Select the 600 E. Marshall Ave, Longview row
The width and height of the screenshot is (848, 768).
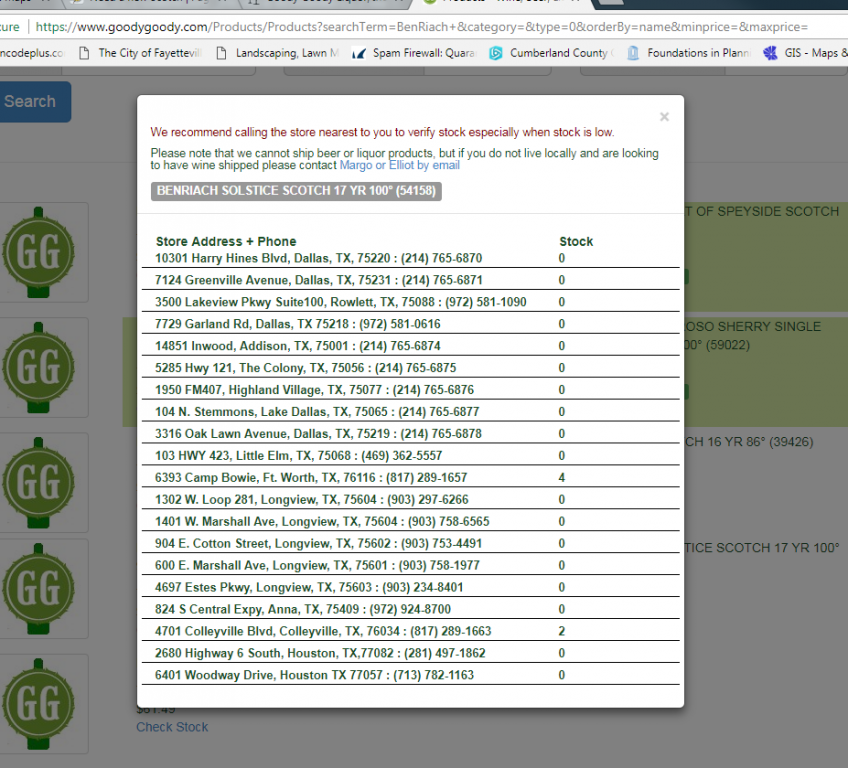click(410, 565)
